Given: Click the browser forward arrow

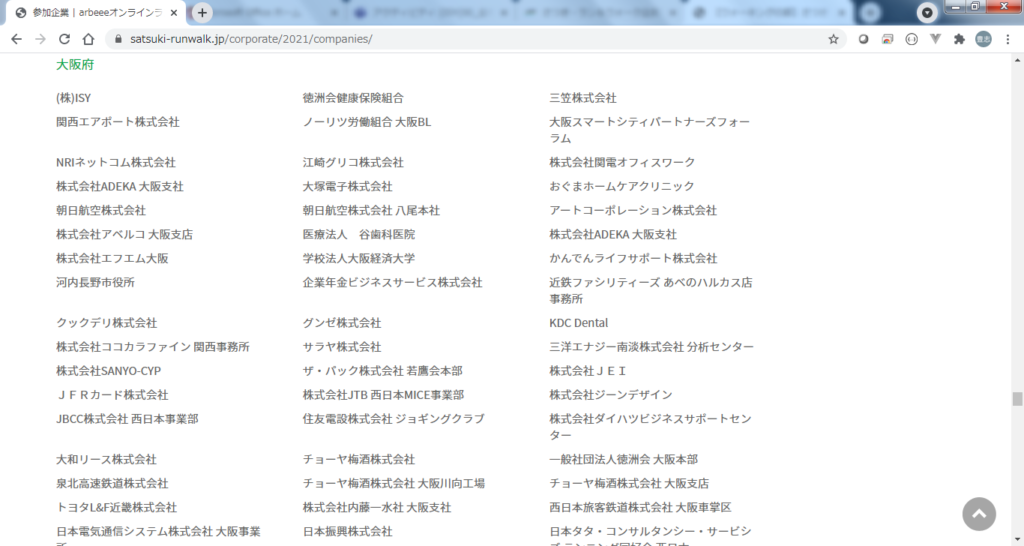Looking at the screenshot, I should coord(40,39).
